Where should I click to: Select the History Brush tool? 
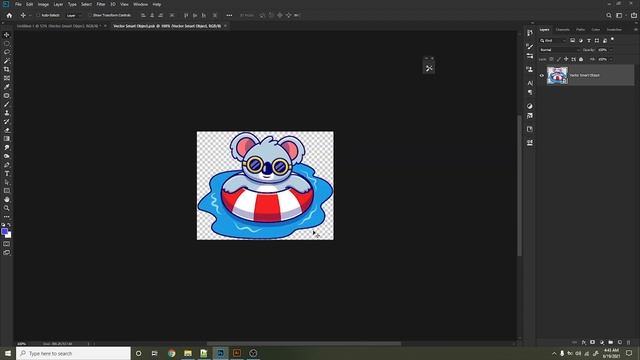tap(7, 122)
